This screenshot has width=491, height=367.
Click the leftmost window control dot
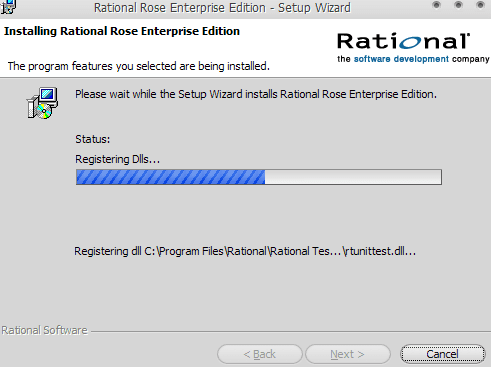tap(436, 5)
